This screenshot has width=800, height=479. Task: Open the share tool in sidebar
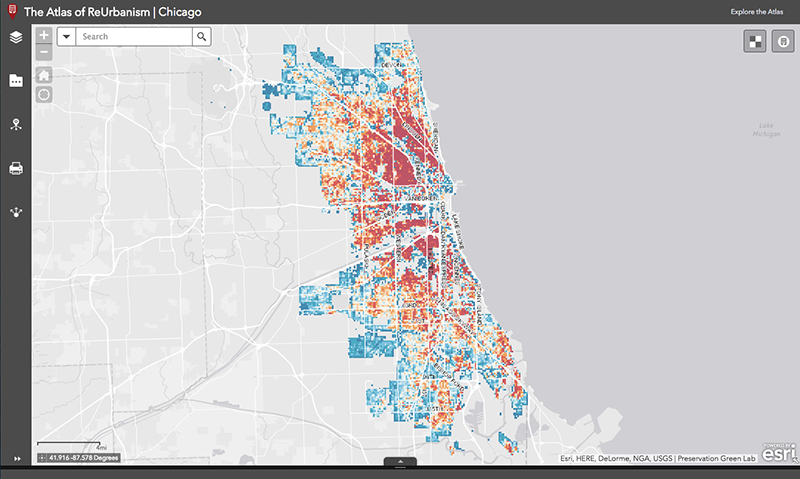16,212
